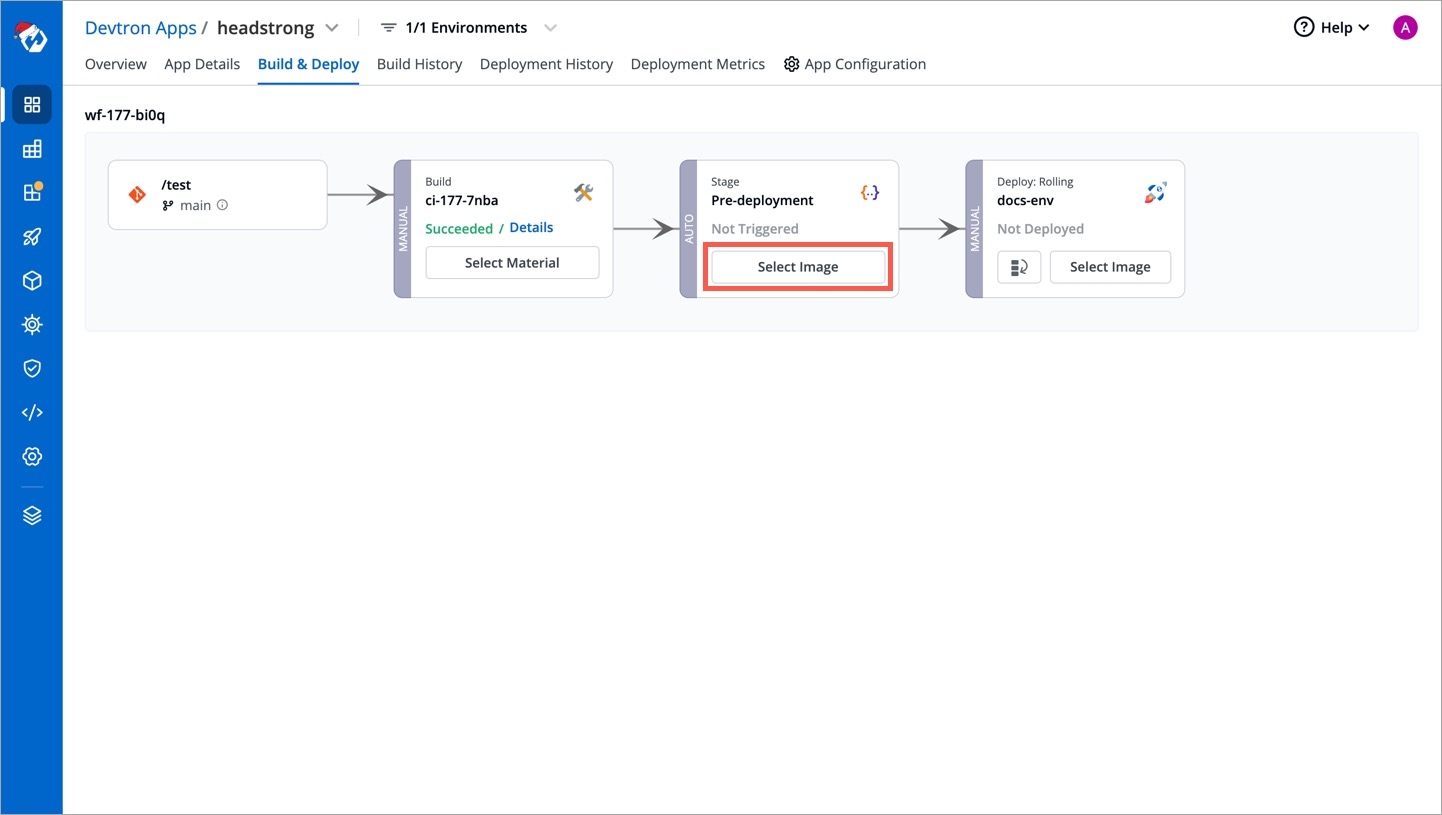Open the Security shield icon in sidebar
The image size is (1442, 815).
pyautogui.click(x=32, y=369)
